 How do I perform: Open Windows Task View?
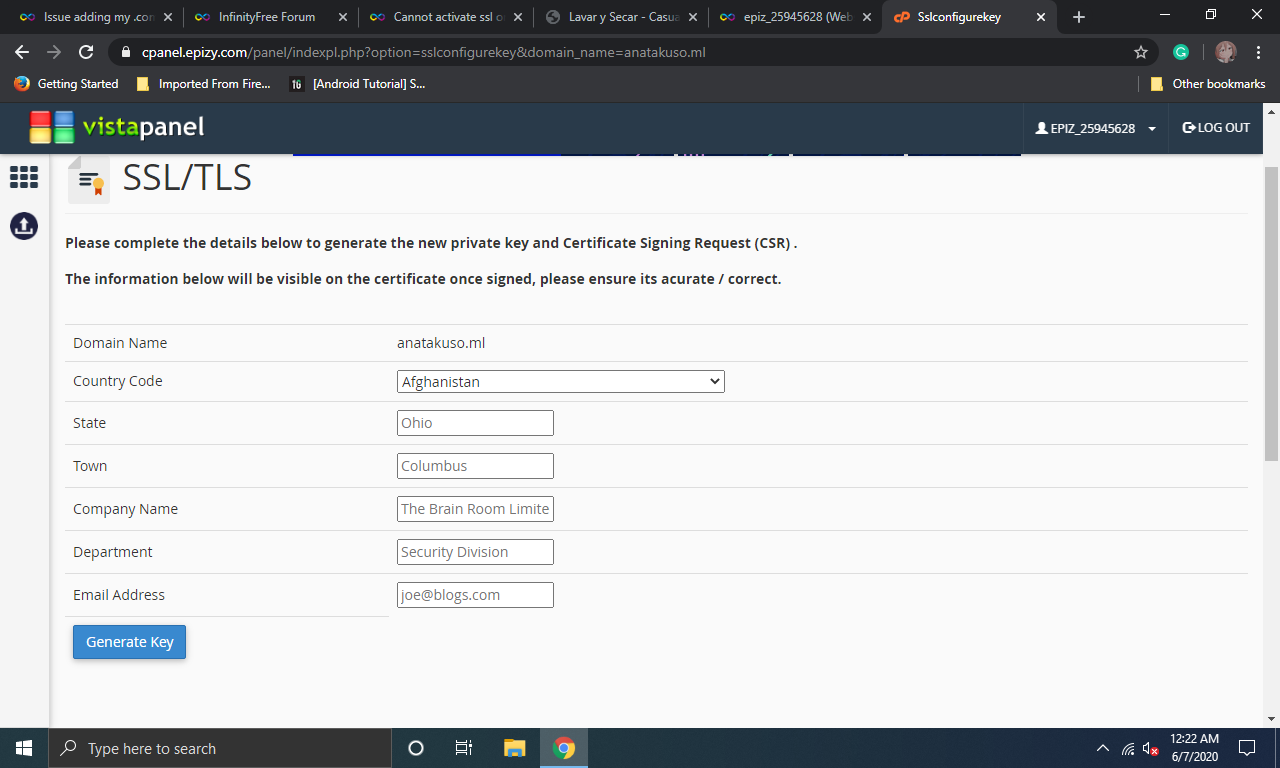click(x=464, y=748)
